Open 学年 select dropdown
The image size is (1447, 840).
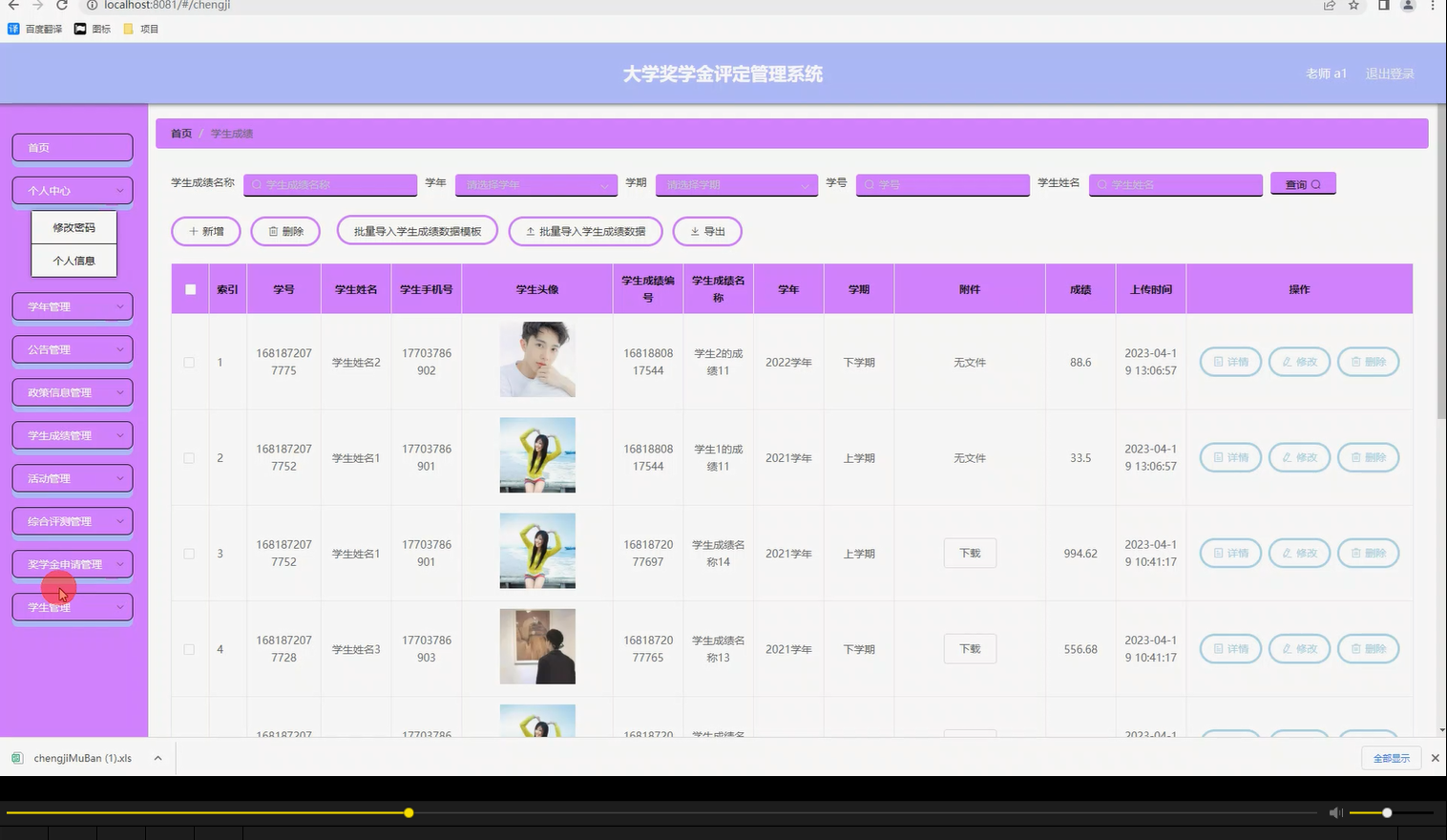[x=535, y=184]
